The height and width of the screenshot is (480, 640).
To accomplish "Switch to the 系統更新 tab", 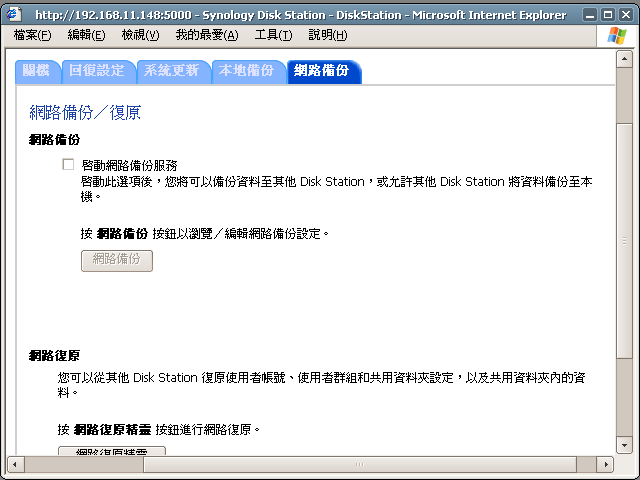I will [173, 72].
